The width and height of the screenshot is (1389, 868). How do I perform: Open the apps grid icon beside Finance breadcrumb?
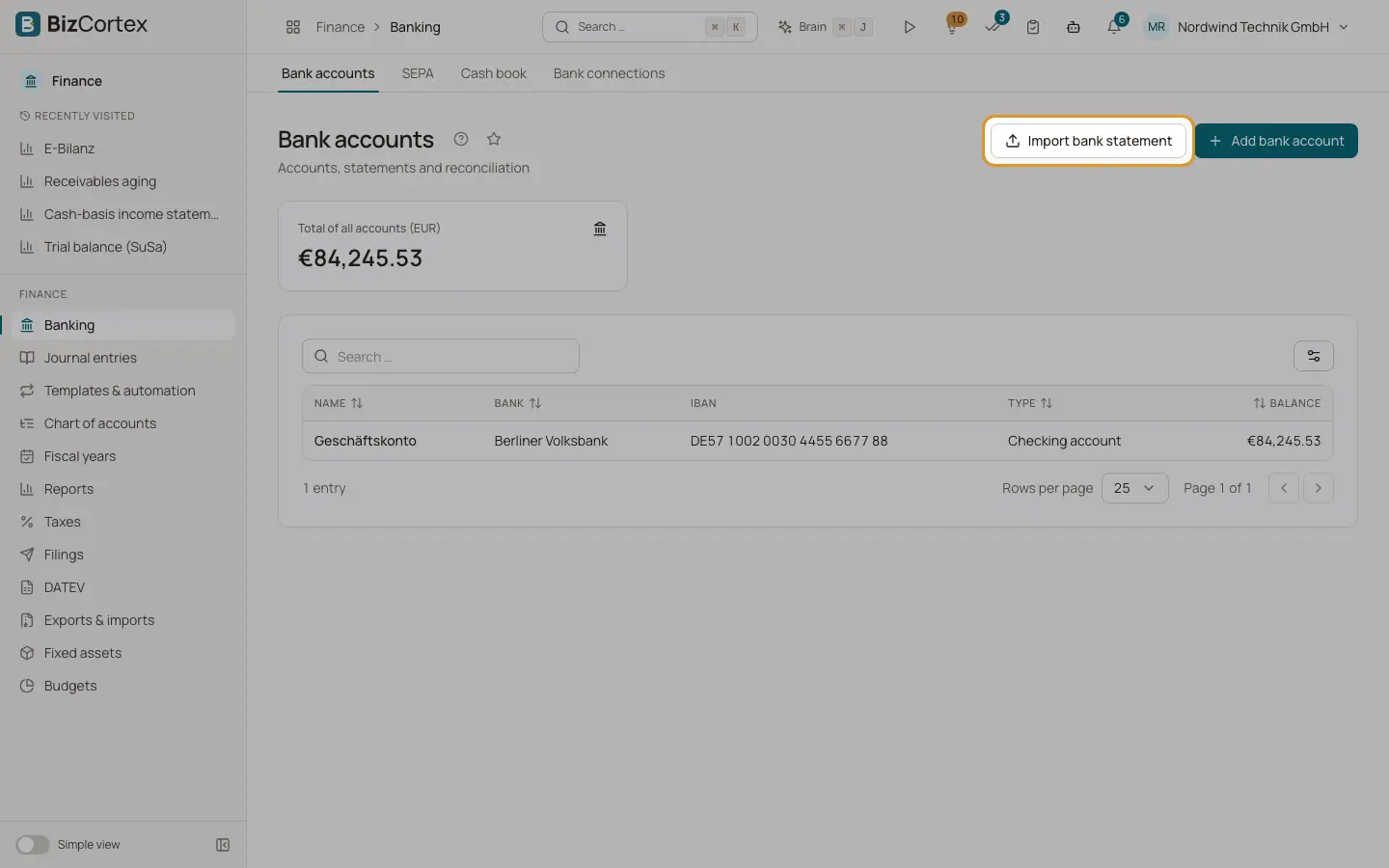[293, 27]
